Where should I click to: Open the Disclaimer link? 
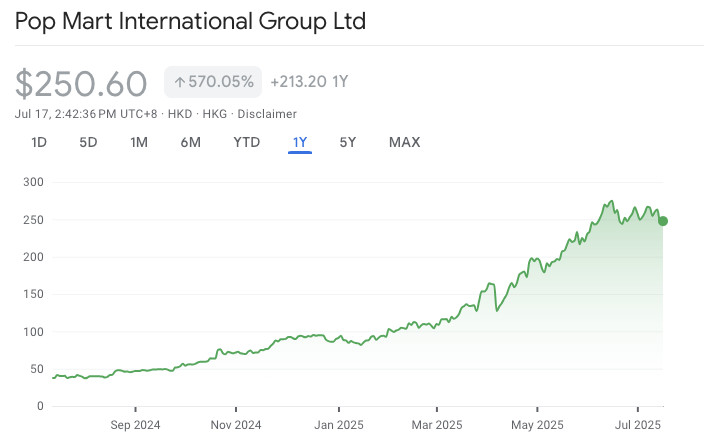click(267, 114)
